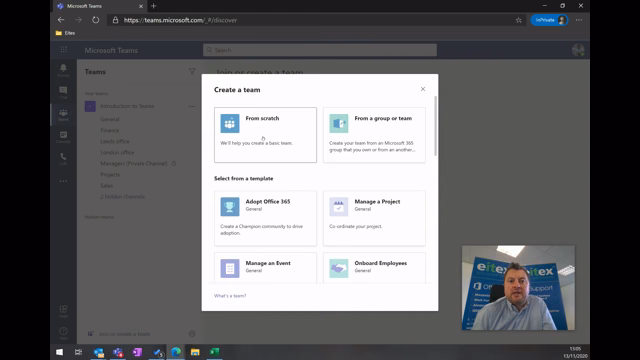Select the Manage an Event template
This screenshot has width=640, height=360.
[265, 268]
